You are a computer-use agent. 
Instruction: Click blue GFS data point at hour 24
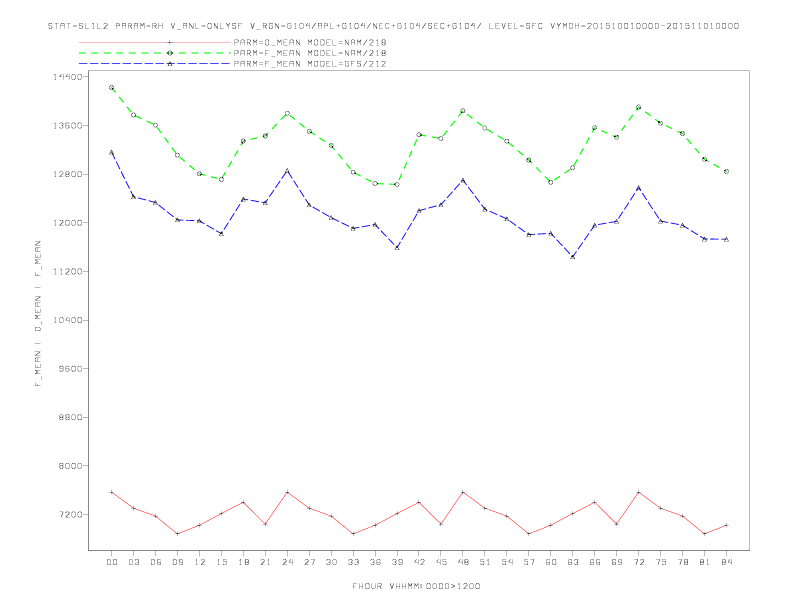tap(287, 171)
